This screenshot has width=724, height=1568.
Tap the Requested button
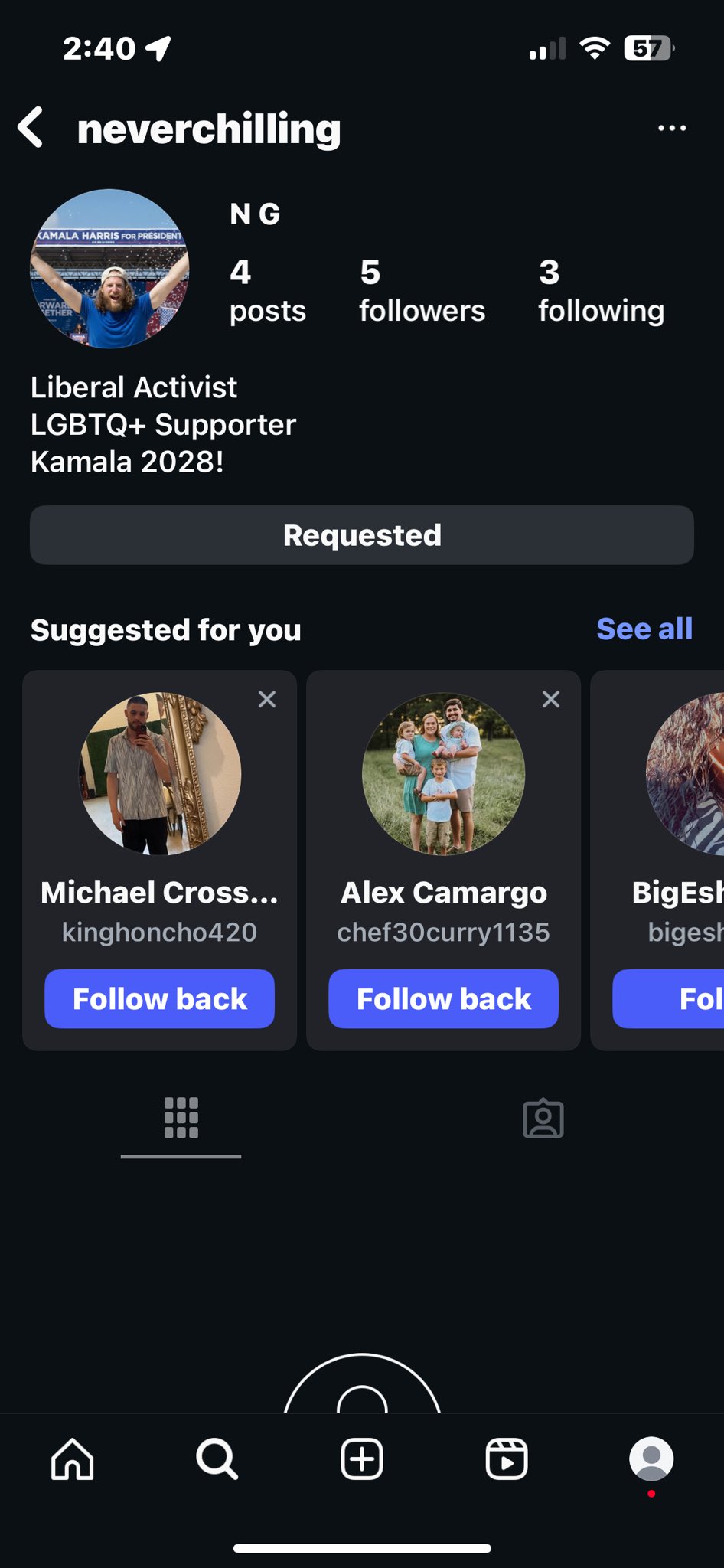[x=361, y=535]
